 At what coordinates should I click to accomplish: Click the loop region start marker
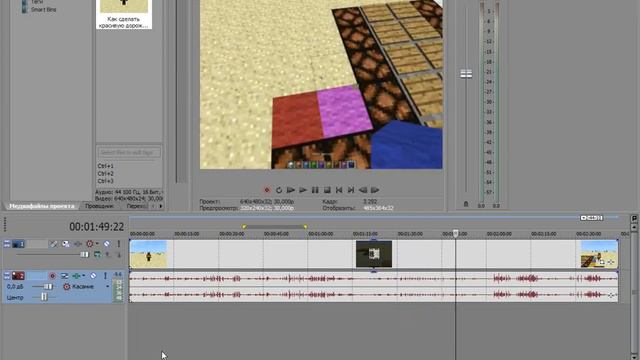(244, 227)
